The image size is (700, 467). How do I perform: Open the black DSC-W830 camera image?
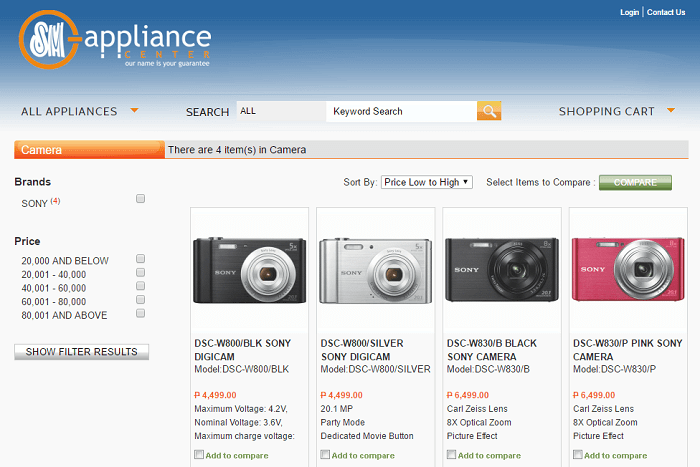pyautogui.click(x=501, y=270)
